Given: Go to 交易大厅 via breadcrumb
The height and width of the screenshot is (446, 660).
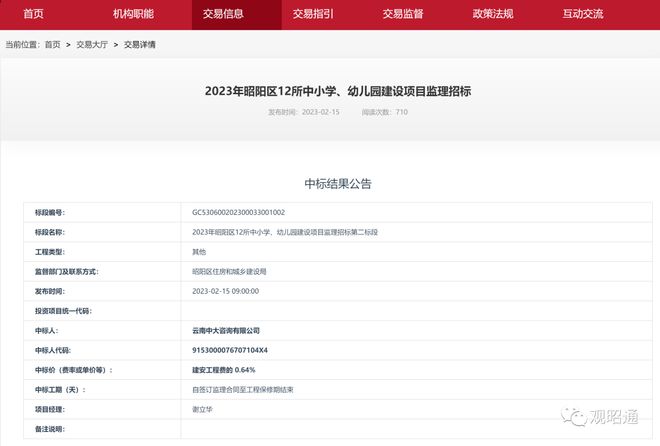Looking at the screenshot, I should 92,45.
